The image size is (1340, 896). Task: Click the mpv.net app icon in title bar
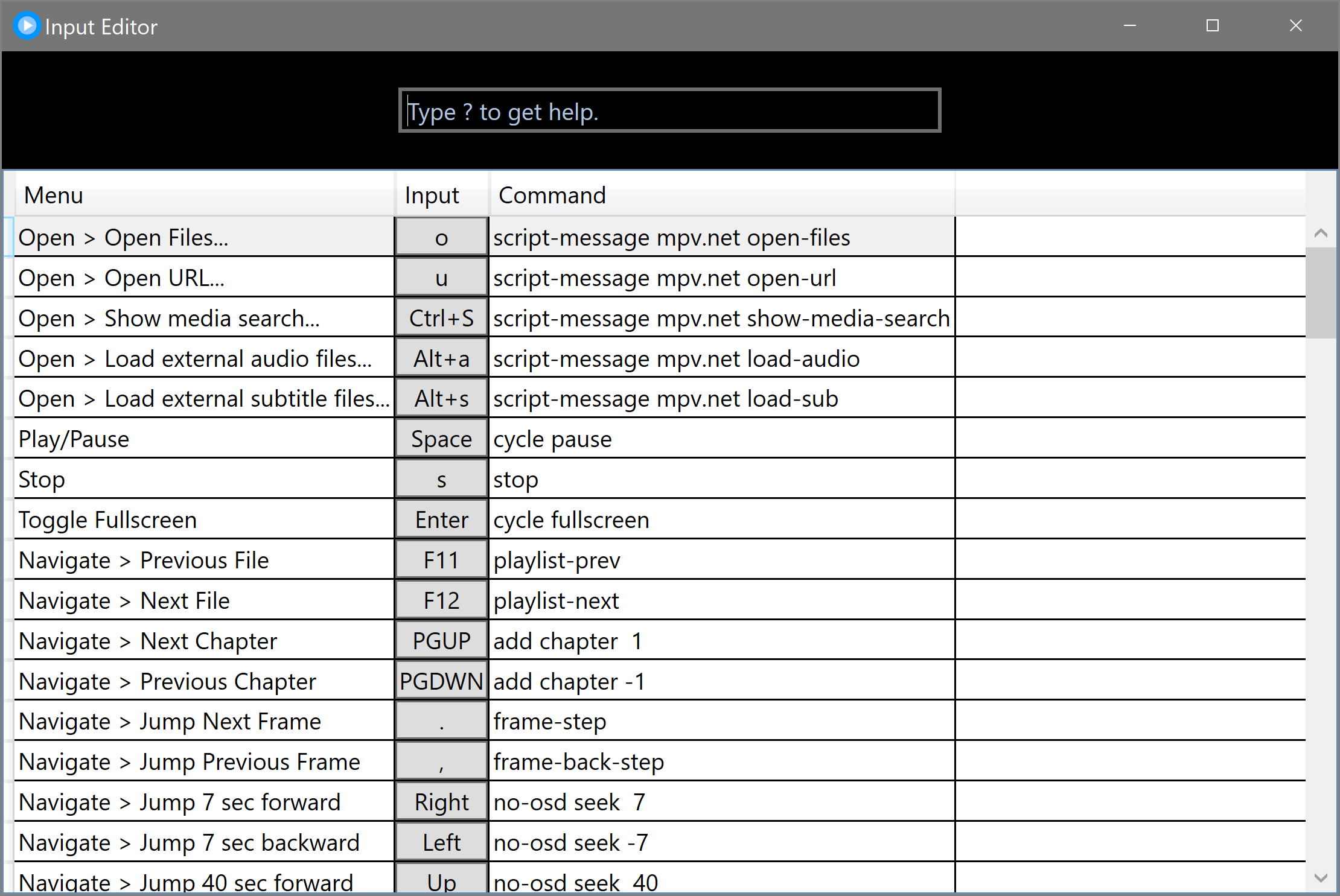tap(27, 26)
